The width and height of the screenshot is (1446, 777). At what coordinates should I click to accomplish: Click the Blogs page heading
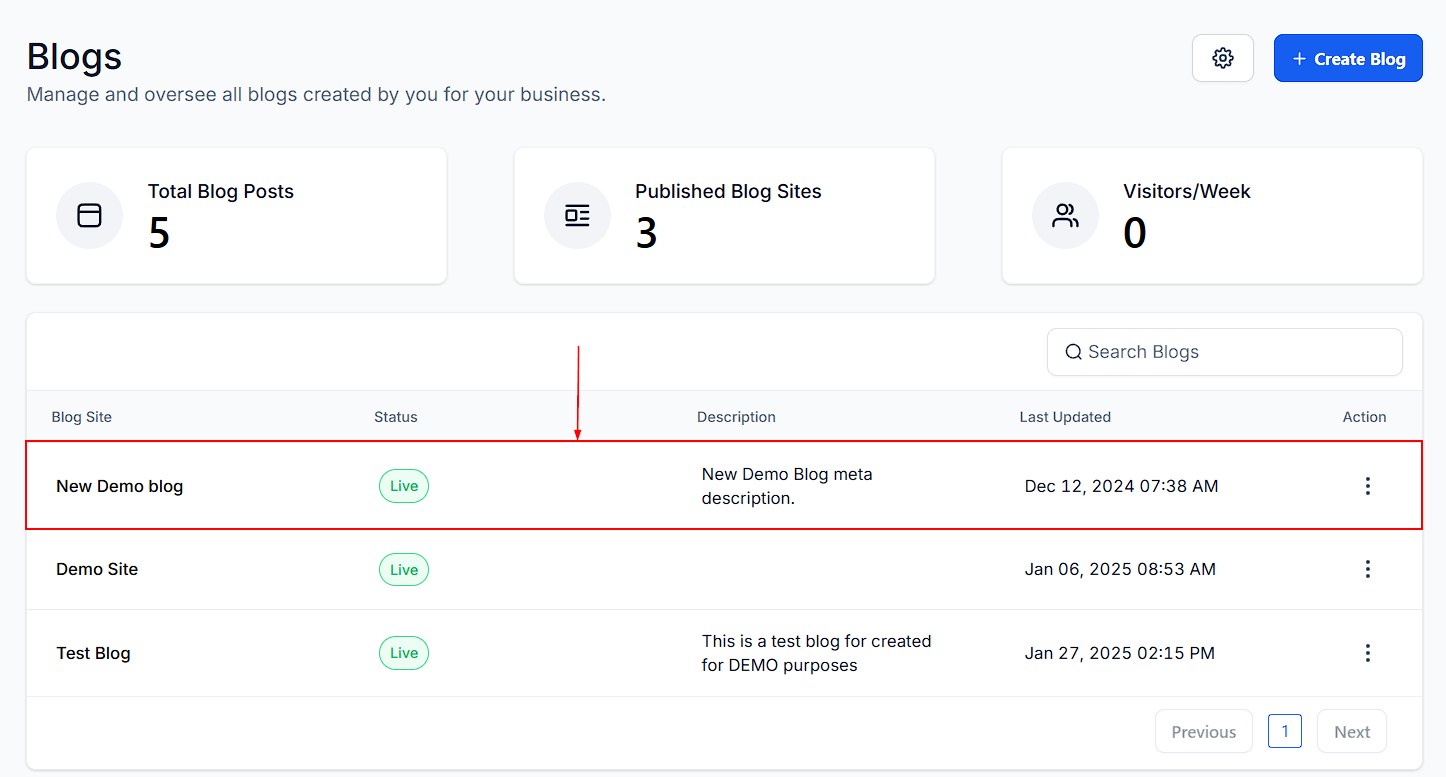click(x=74, y=56)
